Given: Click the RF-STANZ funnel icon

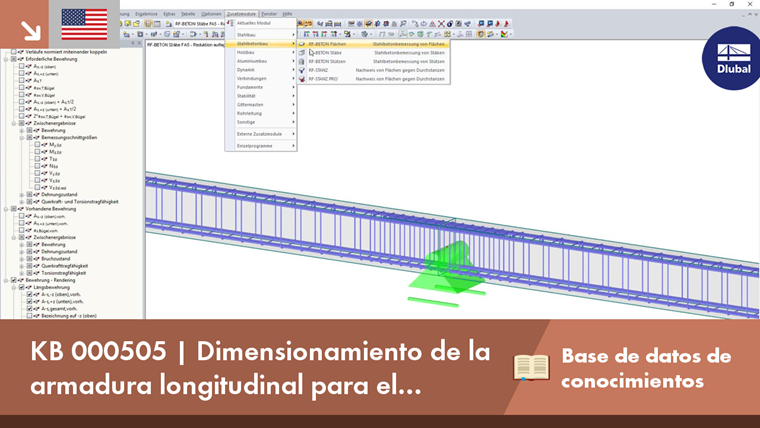Looking at the screenshot, I should coord(302,70).
